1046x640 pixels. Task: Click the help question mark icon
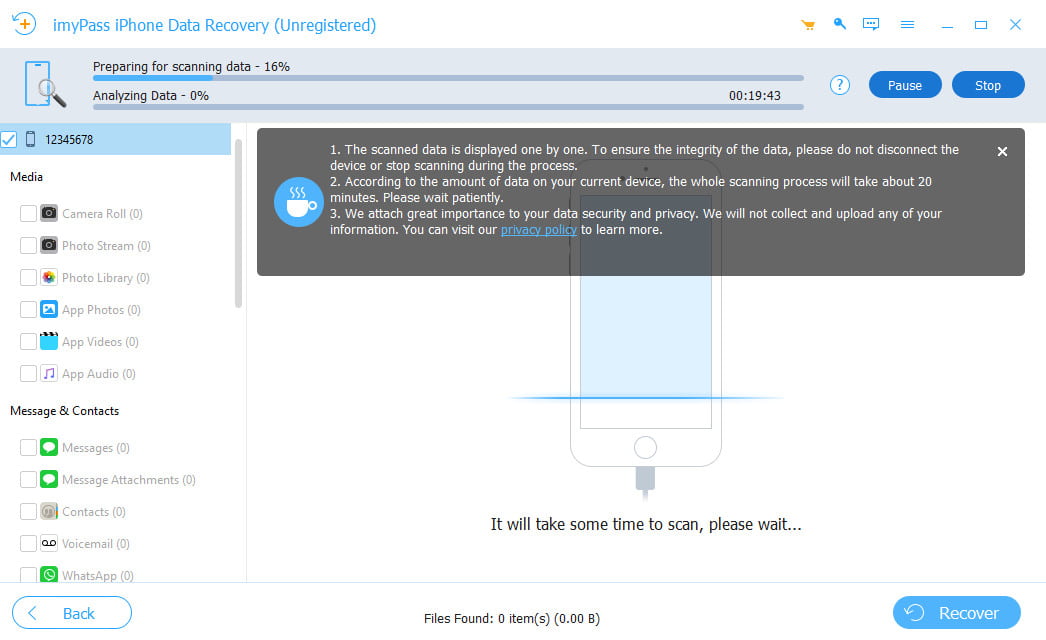click(x=839, y=85)
